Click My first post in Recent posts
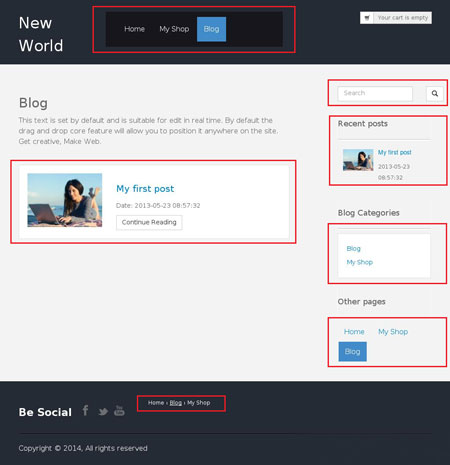Image resolution: width=450 pixels, height=465 pixels. tap(394, 152)
